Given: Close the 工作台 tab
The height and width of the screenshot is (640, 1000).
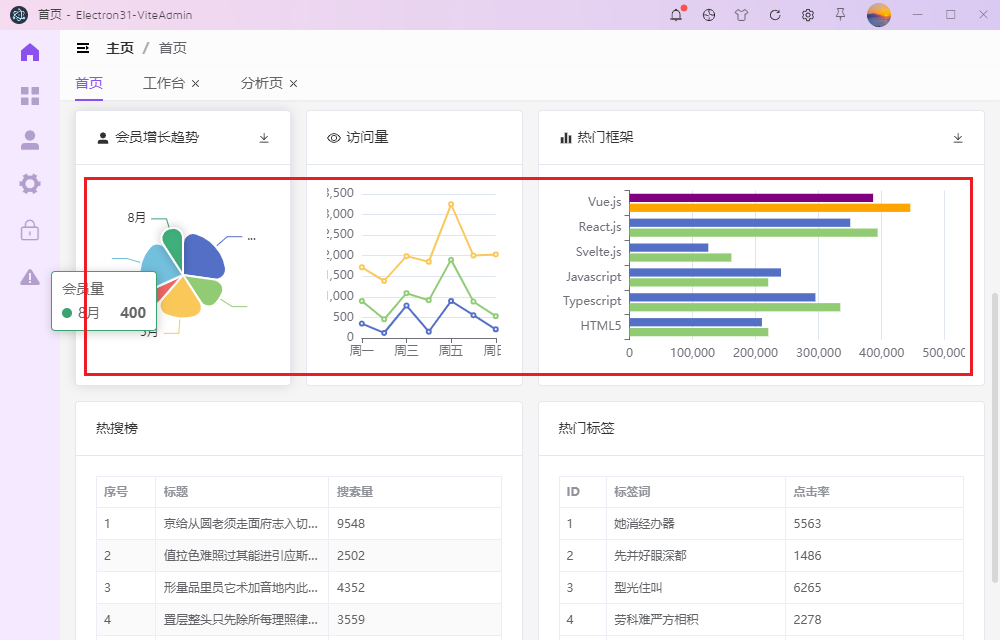Looking at the screenshot, I should pyautogui.click(x=196, y=84).
